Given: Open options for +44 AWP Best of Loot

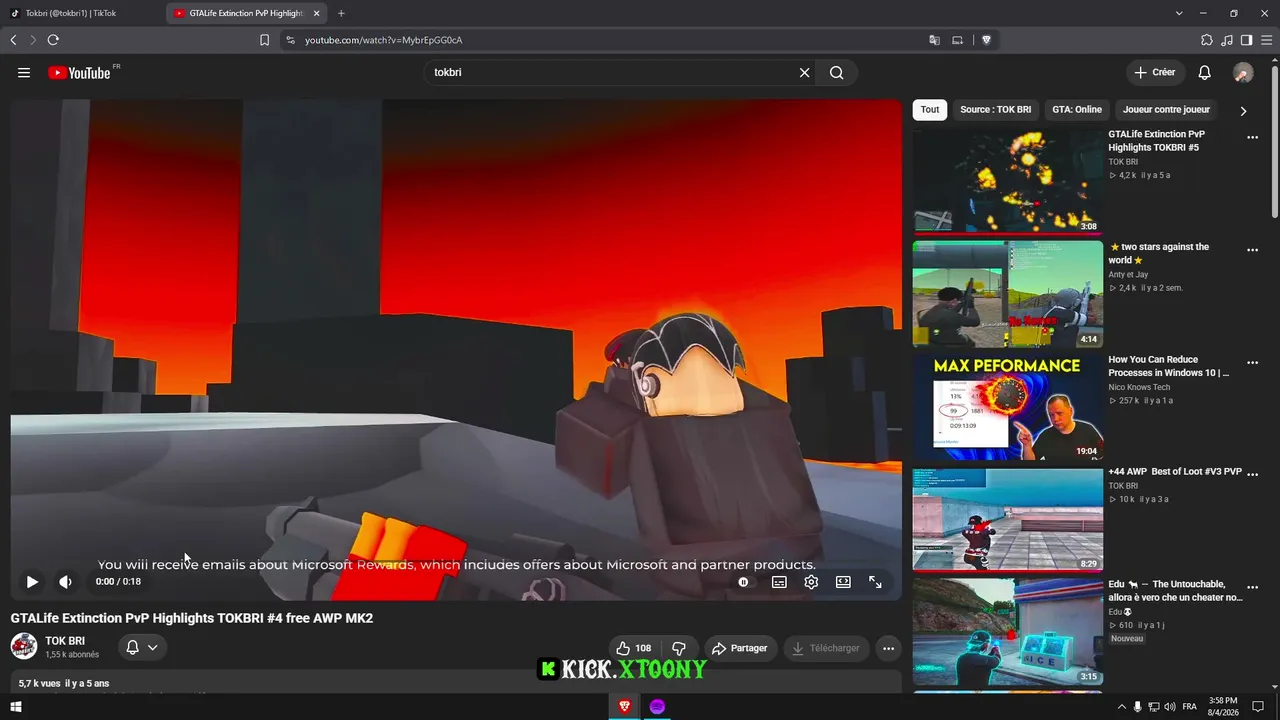Looking at the screenshot, I should click(x=1252, y=476).
